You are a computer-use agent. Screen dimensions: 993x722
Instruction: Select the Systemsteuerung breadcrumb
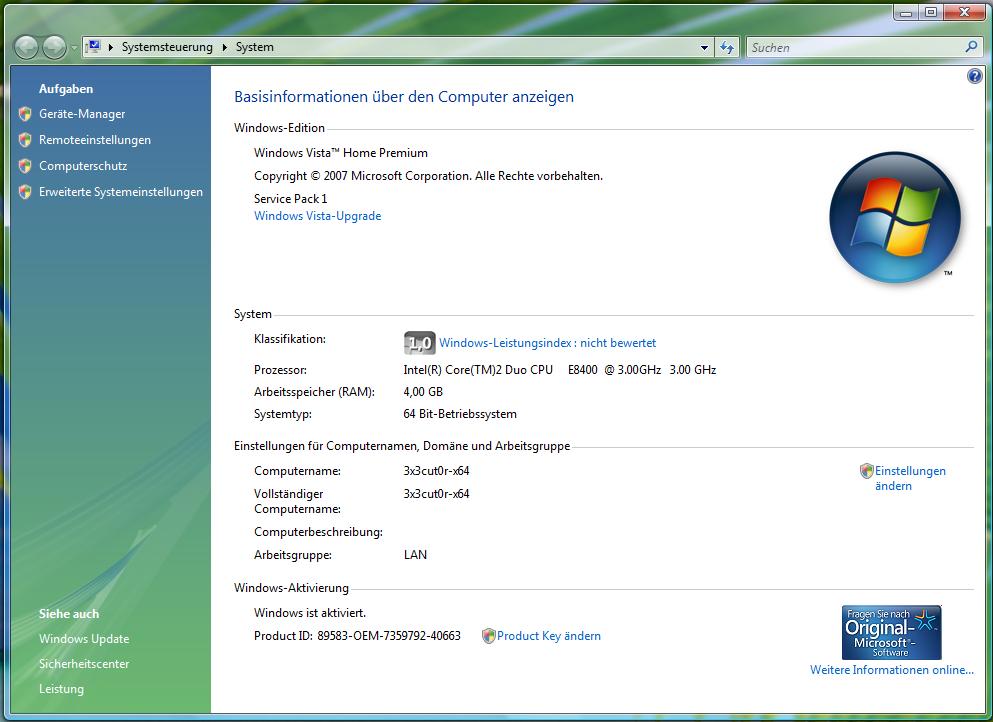coord(167,47)
